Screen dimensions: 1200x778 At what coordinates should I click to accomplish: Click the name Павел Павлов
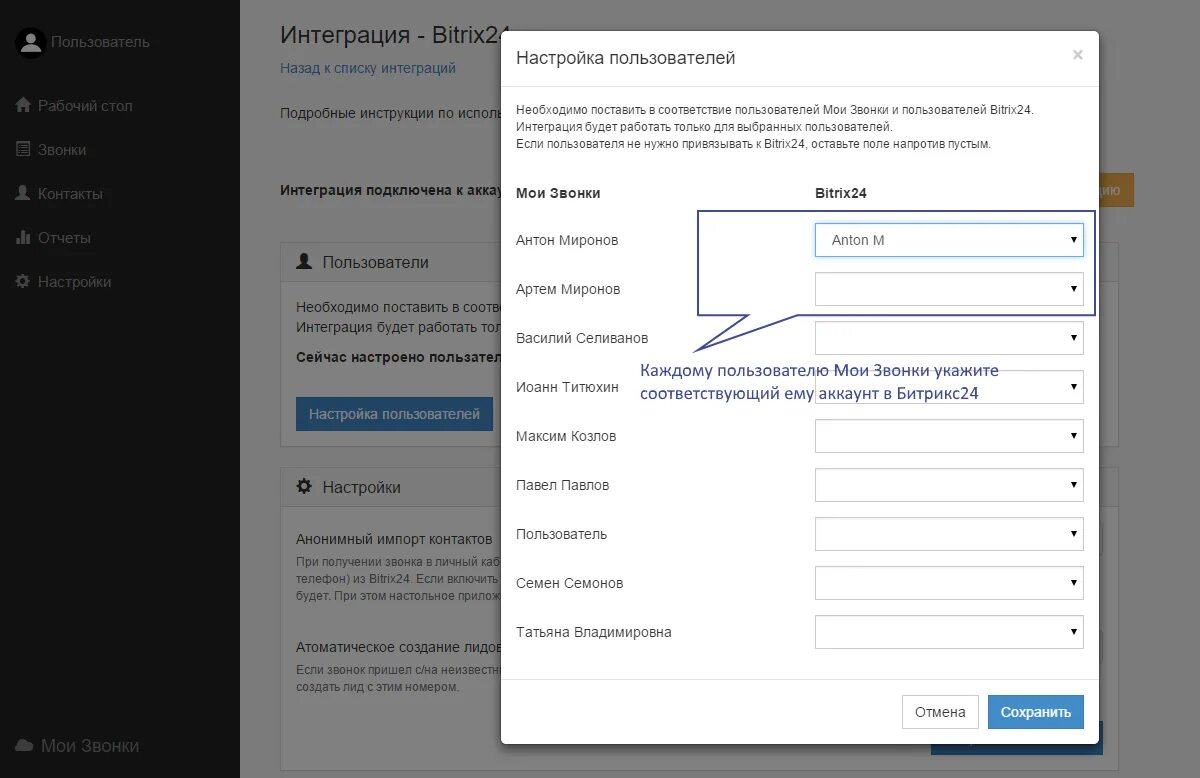tap(562, 485)
